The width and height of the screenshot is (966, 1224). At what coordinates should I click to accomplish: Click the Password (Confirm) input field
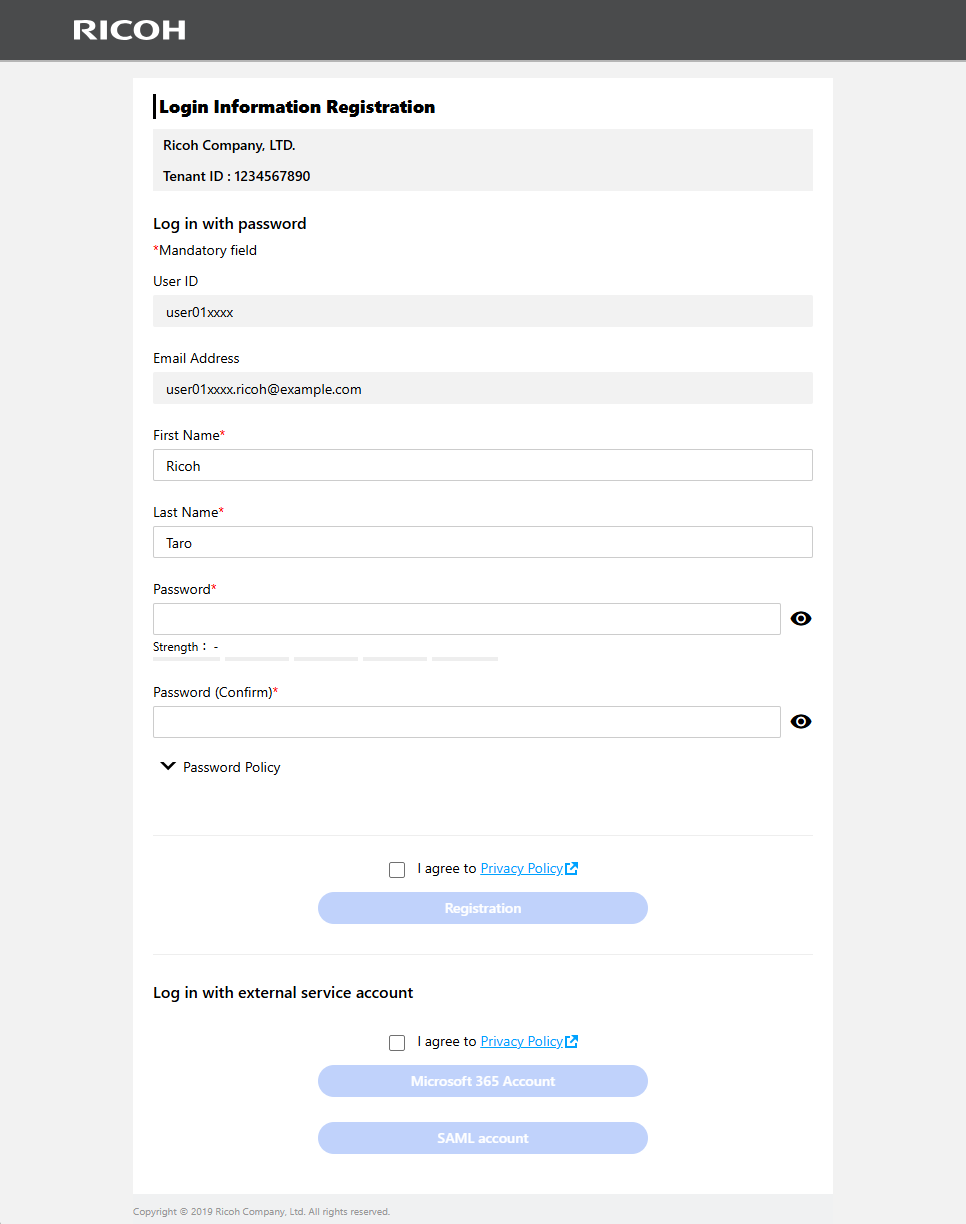(466, 722)
